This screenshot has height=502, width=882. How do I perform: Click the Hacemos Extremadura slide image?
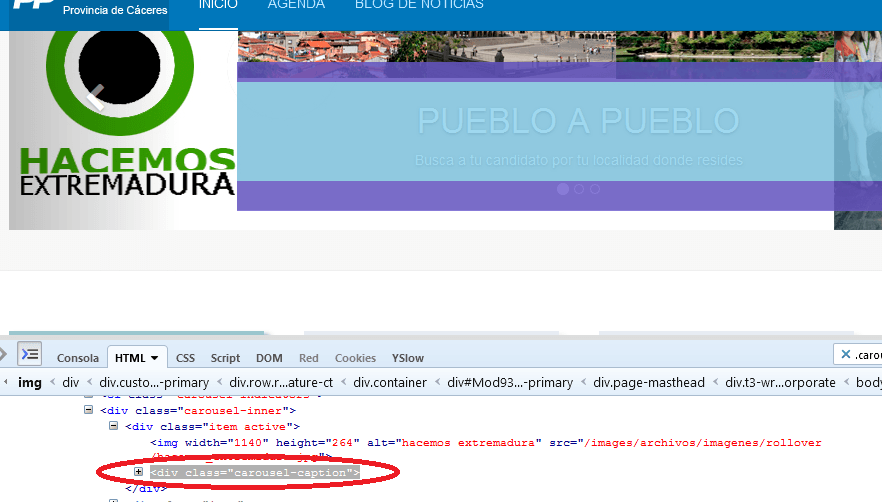click(123, 130)
